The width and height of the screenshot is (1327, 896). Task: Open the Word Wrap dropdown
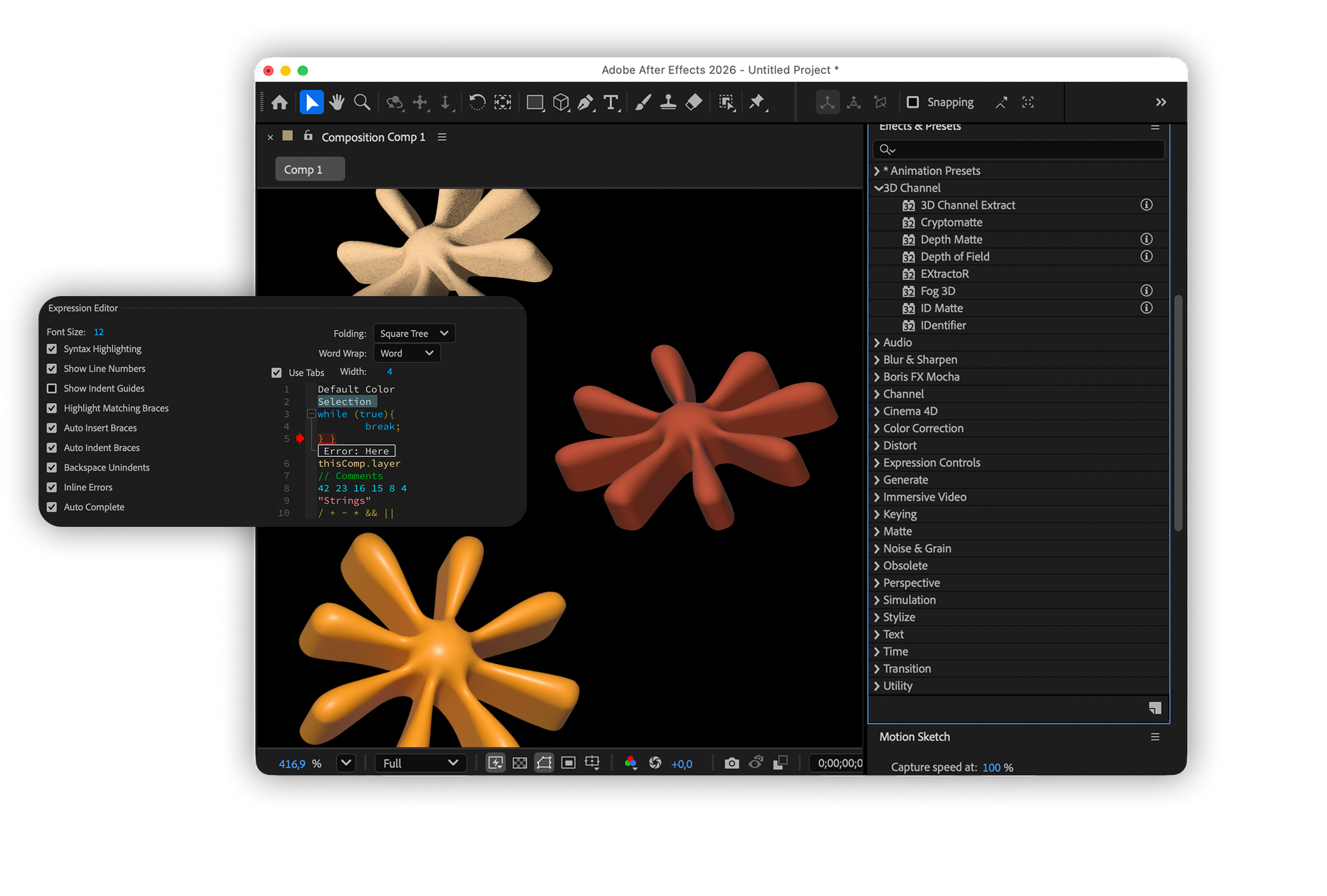tap(406, 353)
